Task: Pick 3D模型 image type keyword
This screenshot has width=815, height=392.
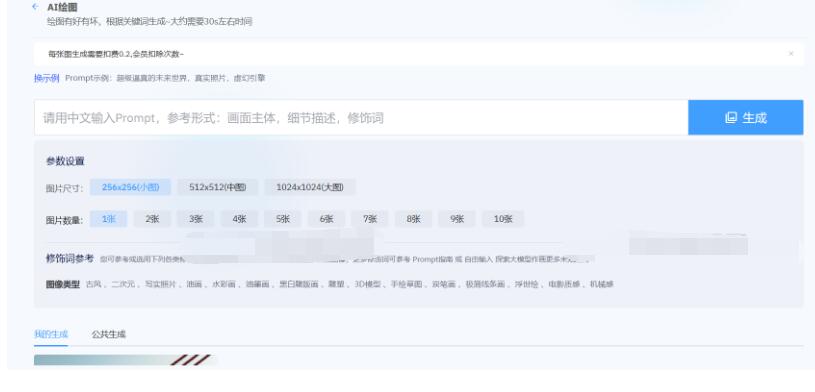Action: (x=367, y=284)
